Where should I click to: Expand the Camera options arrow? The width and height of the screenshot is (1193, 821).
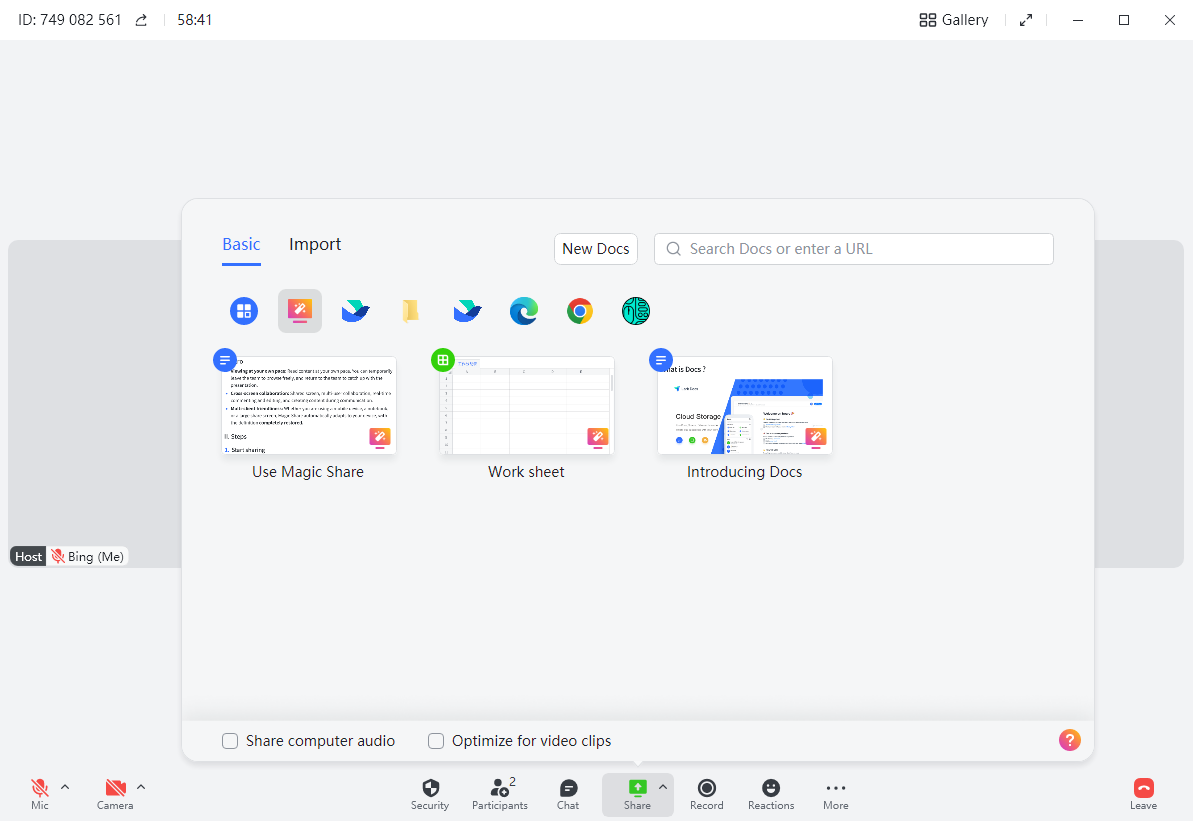141,787
